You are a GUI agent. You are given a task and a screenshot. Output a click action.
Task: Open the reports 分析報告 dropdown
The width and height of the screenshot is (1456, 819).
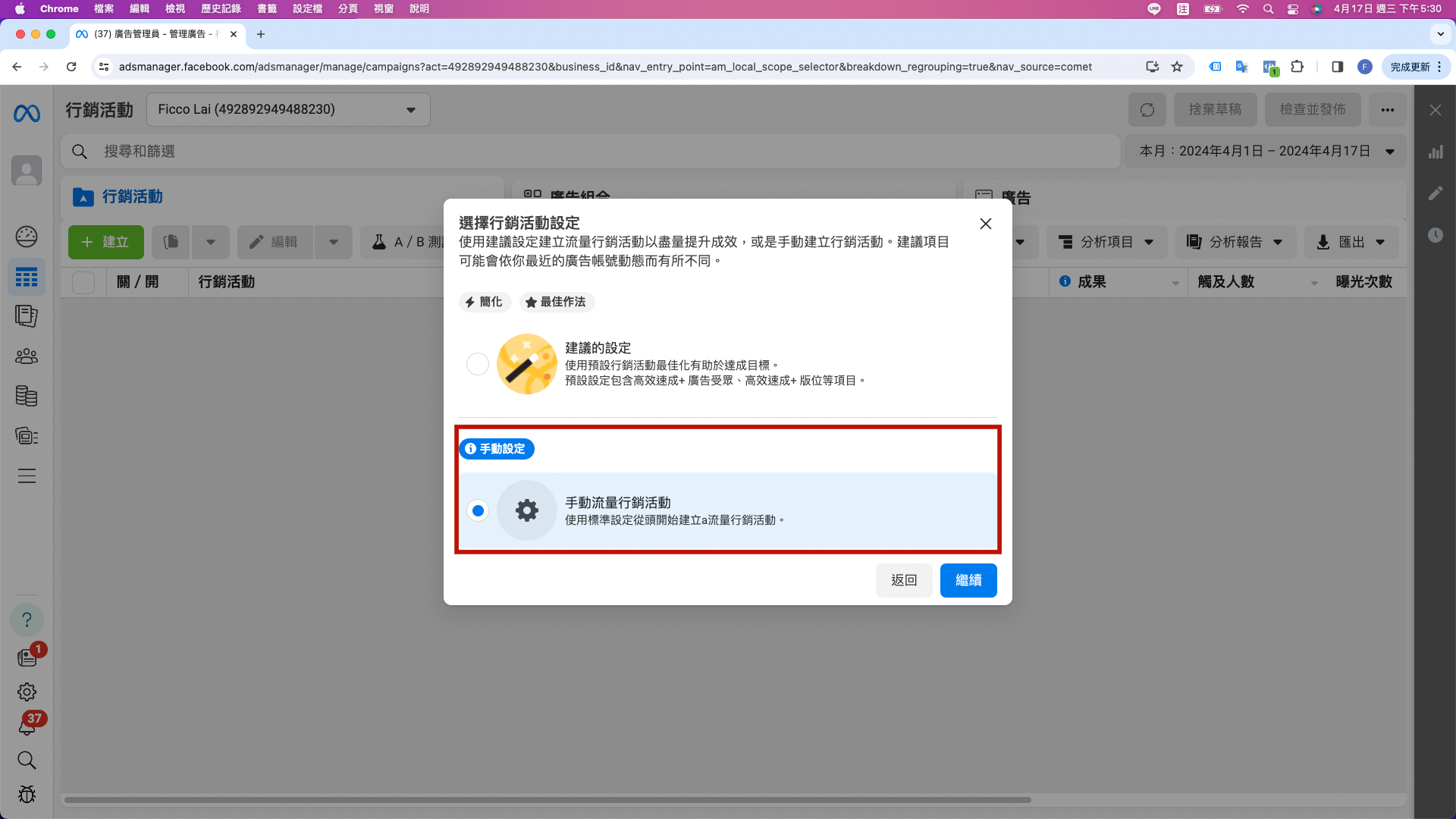click(1236, 242)
